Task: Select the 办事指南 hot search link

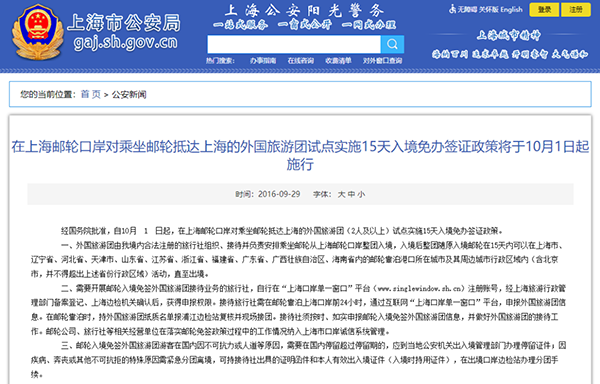Action: (x=263, y=61)
